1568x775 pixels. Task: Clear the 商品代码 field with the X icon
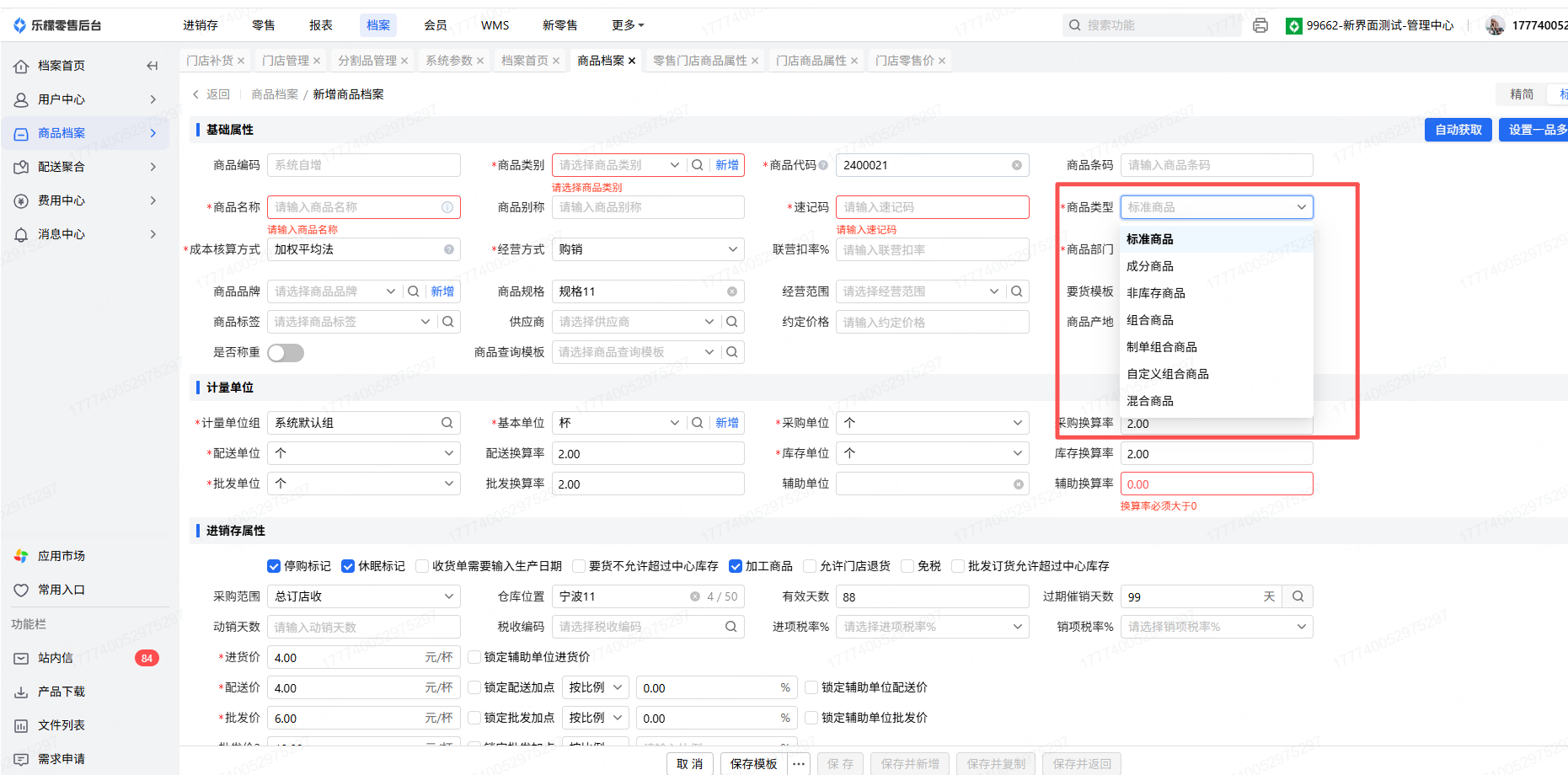tap(1017, 165)
